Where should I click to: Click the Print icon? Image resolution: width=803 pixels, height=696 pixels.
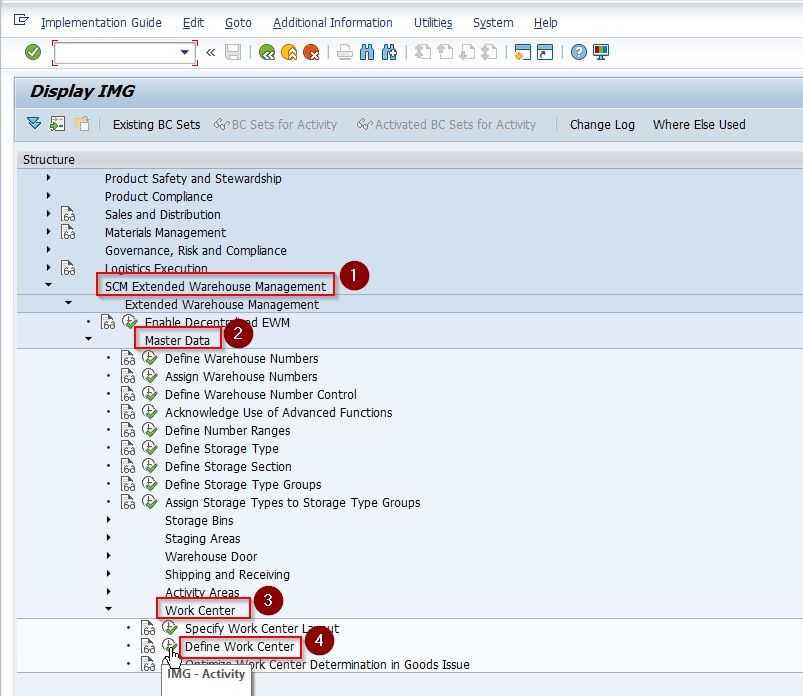(345, 52)
